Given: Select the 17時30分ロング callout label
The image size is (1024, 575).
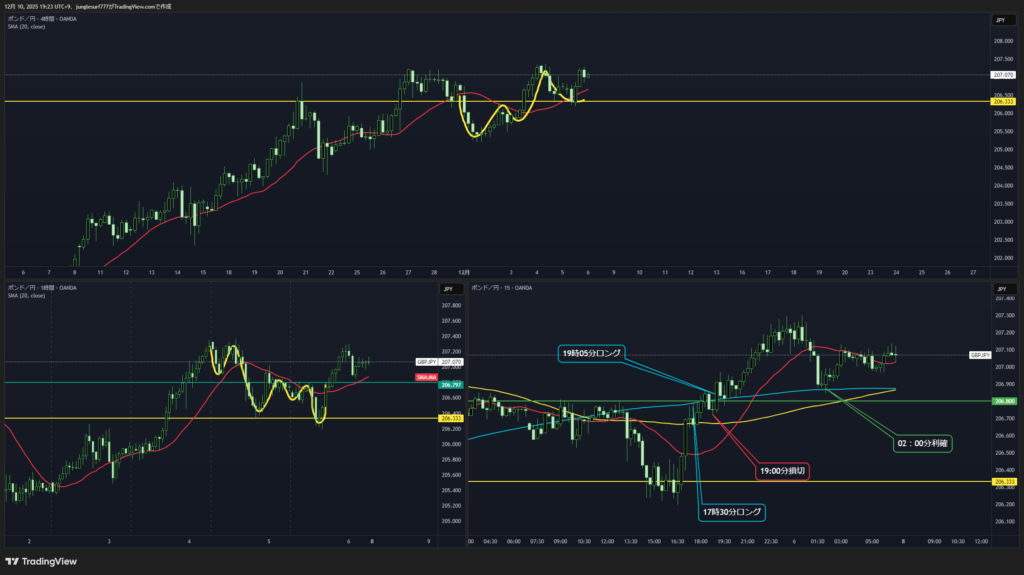Looking at the screenshot, I should click(x=732, y=512).
